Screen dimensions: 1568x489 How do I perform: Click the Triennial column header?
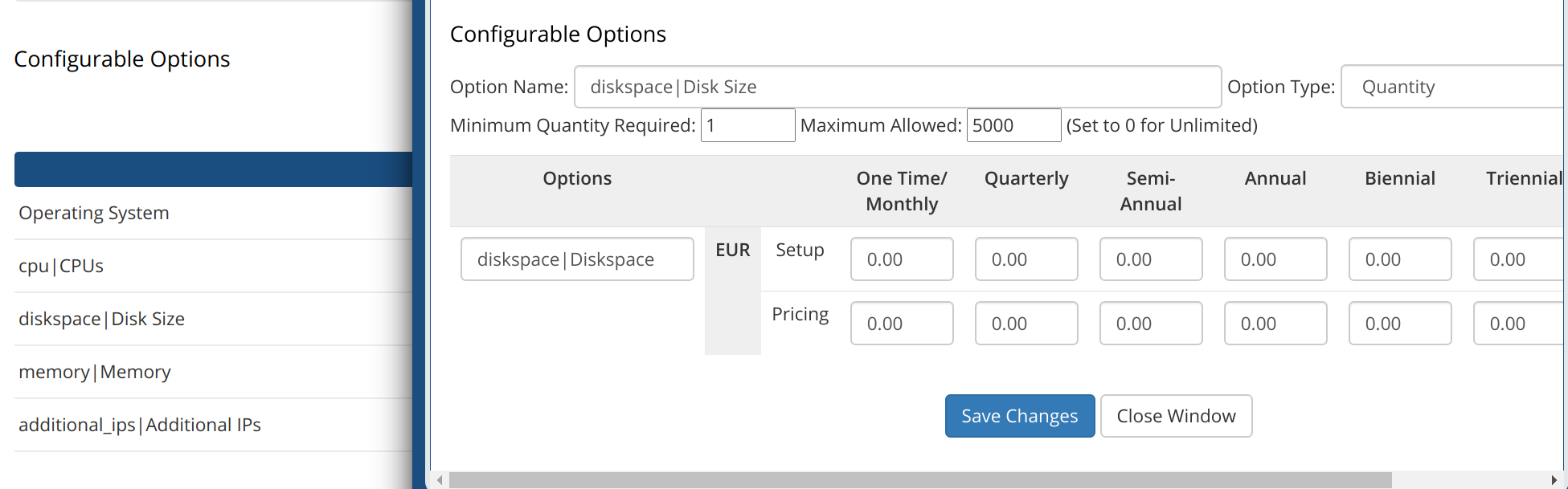pyautogui.click(x=1525, y=178)
